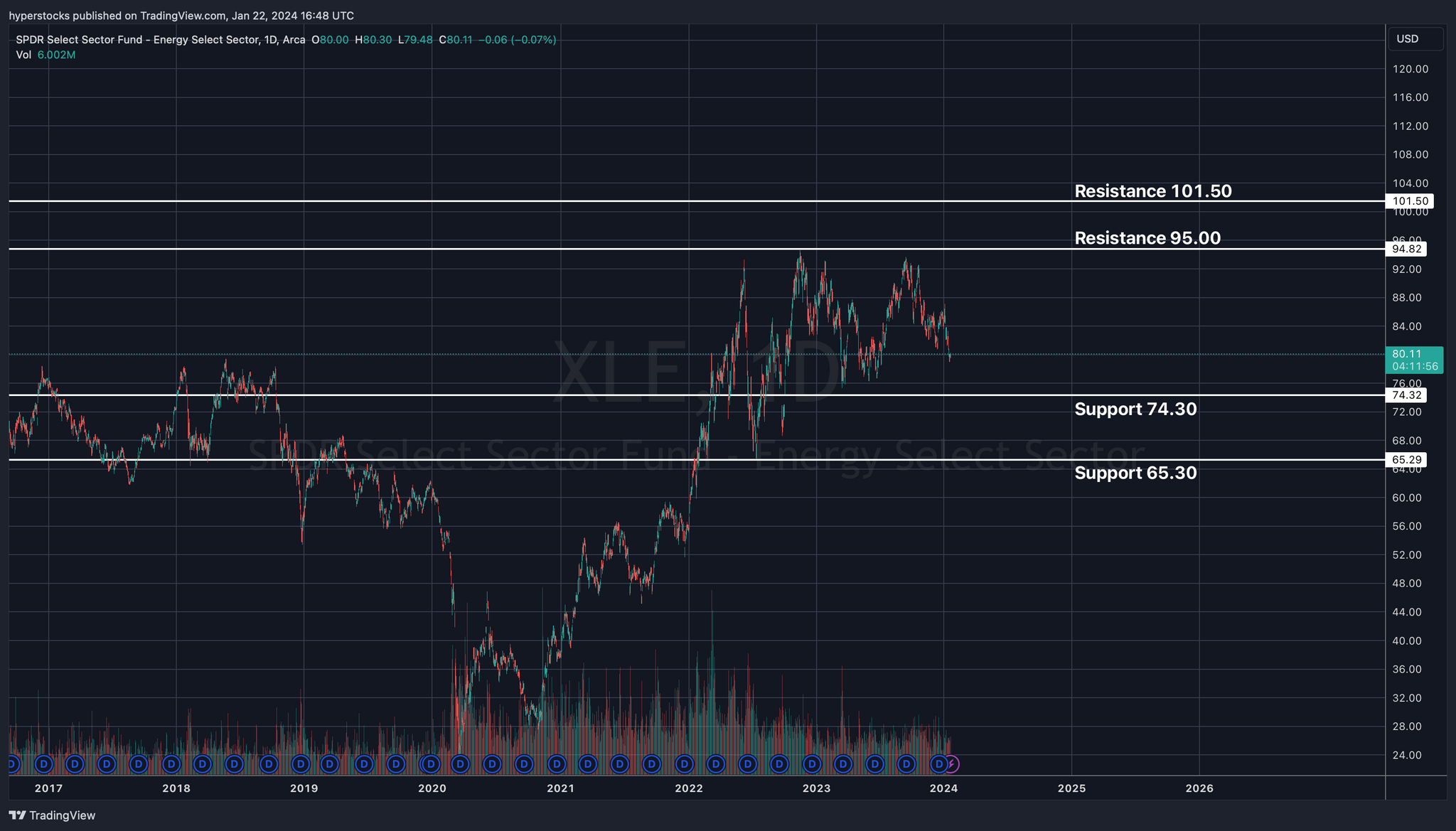Click the Vol indicator legend label

pyautogui.click(x=23, y=55)
